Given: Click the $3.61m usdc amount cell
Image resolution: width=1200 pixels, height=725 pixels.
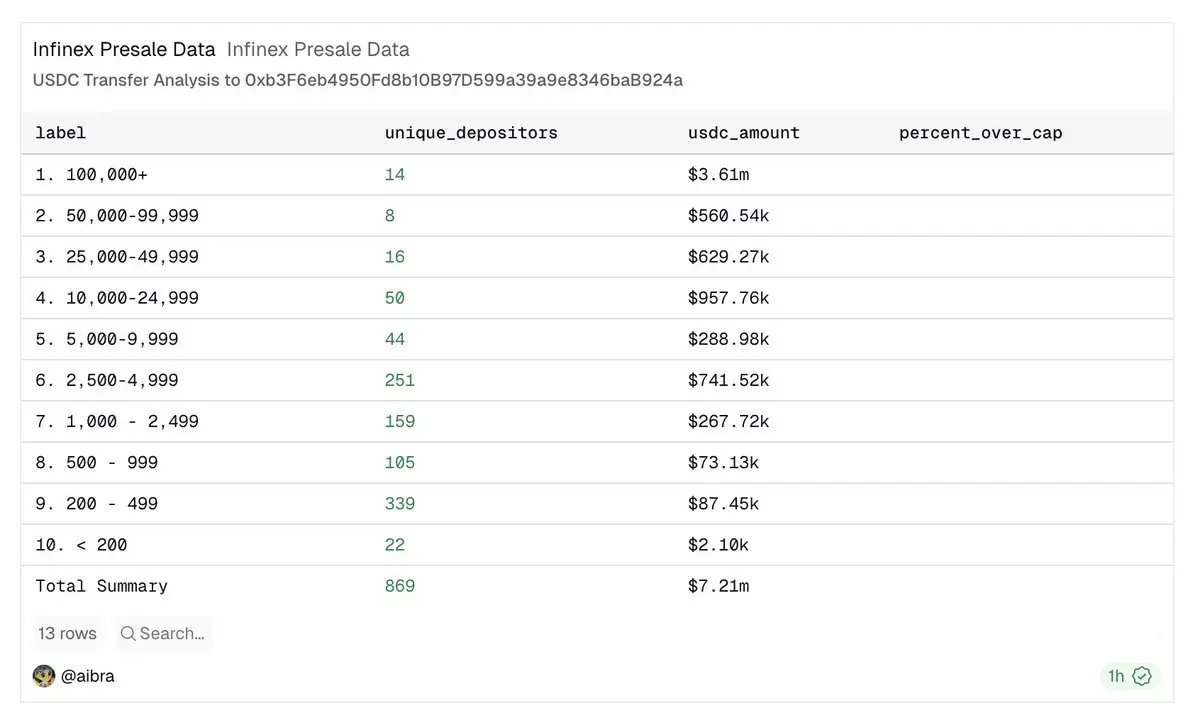Looking at the screenshot, I should [718, 175].
